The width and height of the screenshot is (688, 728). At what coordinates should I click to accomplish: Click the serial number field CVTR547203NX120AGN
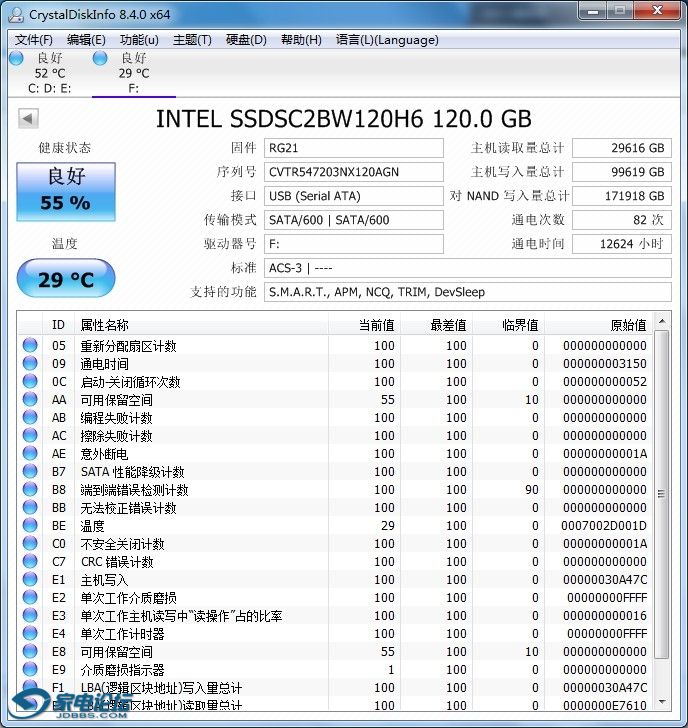[x=354, y=172]
